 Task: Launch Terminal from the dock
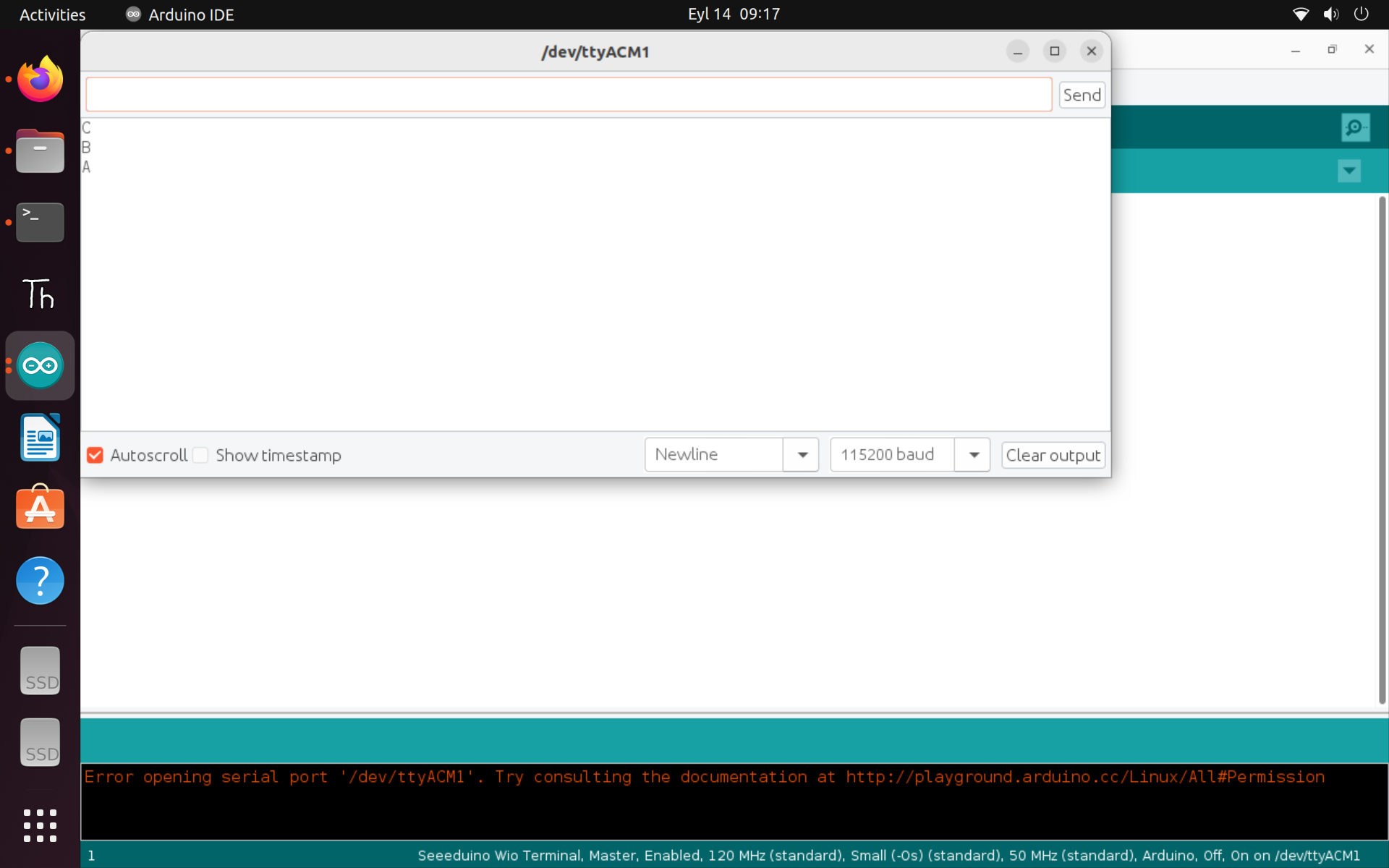click(40, 222)
